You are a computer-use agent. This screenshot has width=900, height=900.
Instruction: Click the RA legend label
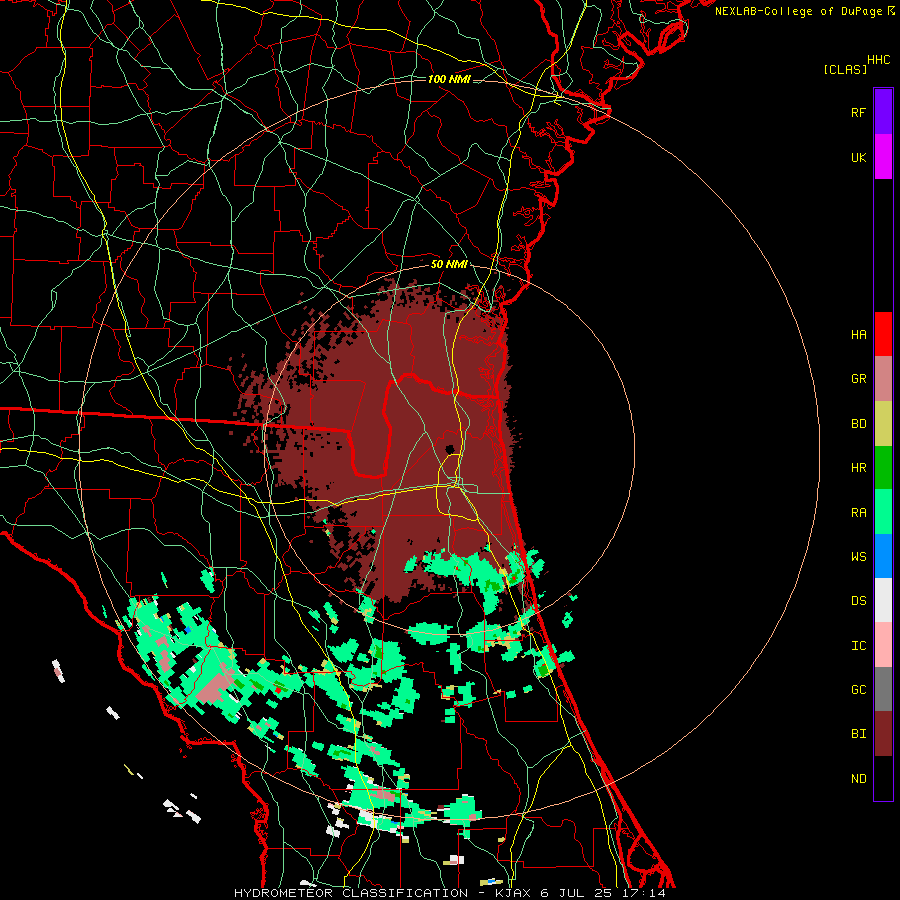858,513
